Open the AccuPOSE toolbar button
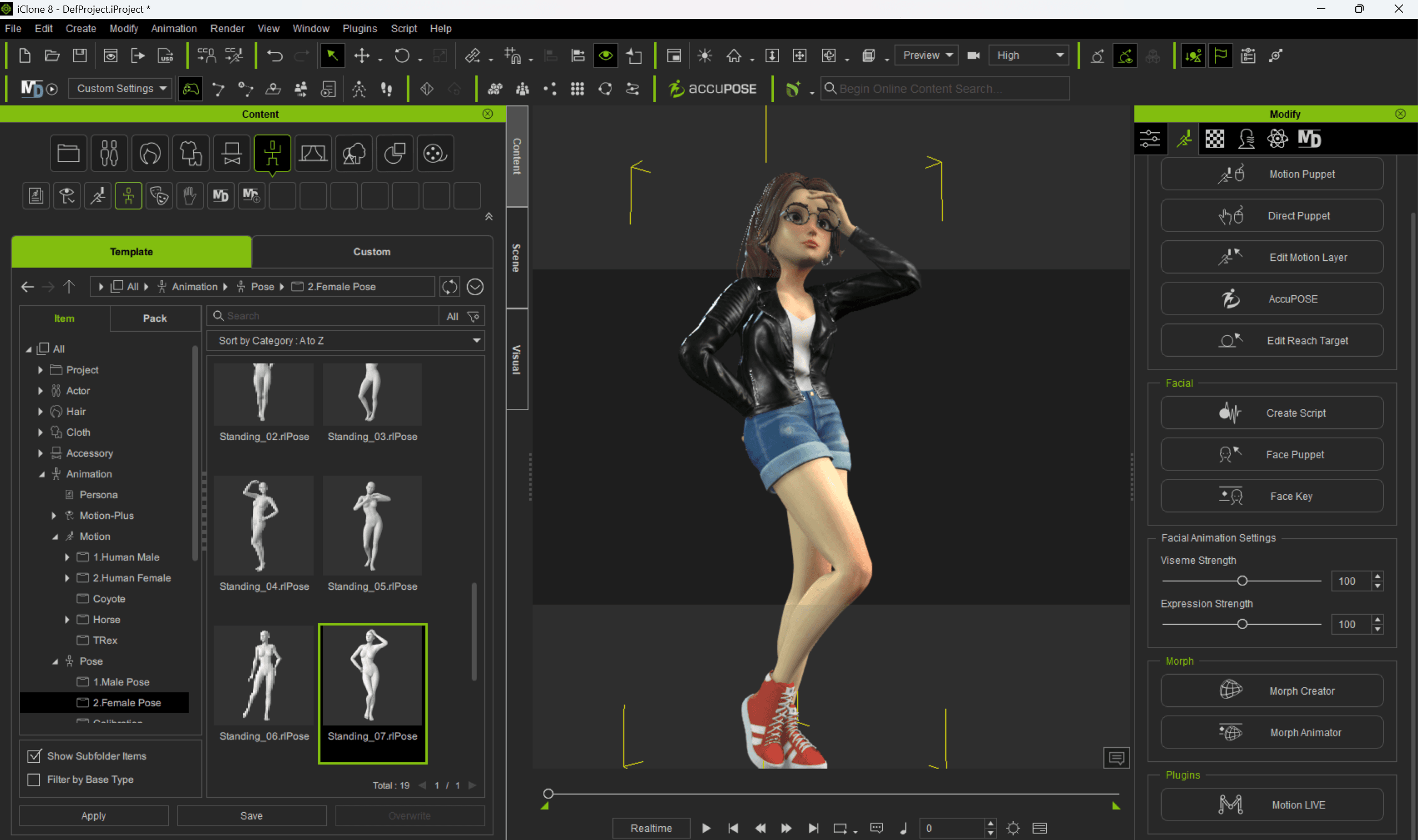 (713, 89)
